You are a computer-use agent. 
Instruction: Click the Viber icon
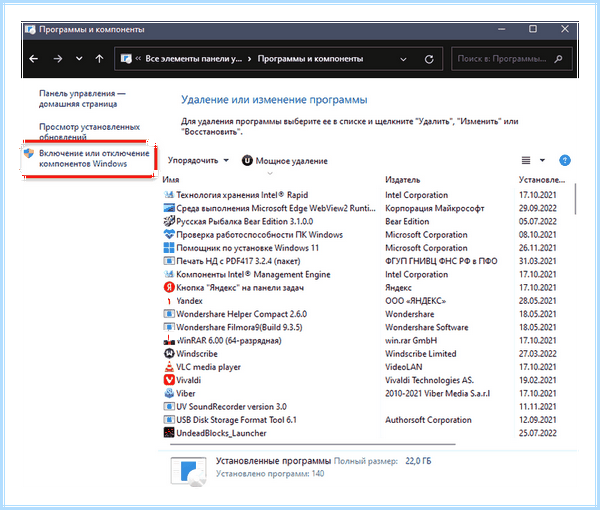tap(169, 393)
